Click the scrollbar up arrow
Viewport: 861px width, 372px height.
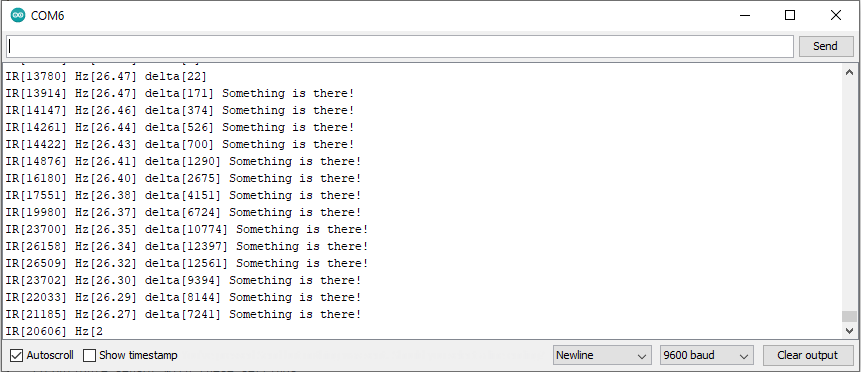849,72
